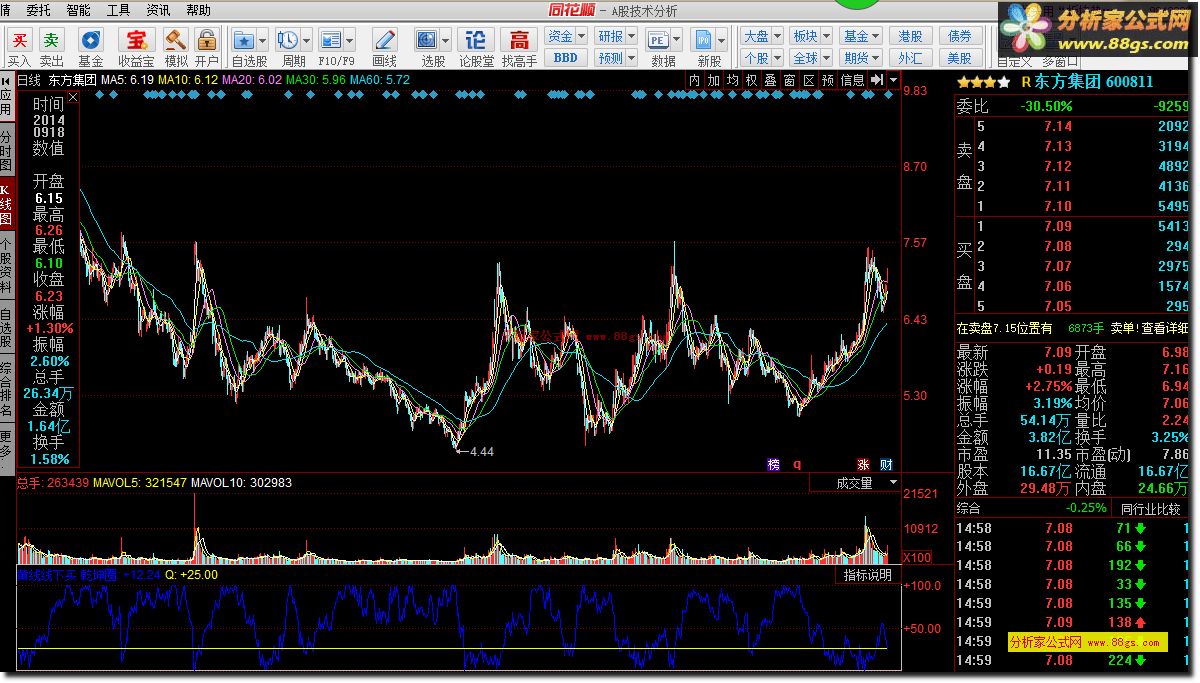Click the 外汇 button
Image resolution: width=1200 pixels, height=683 pixels.
pos(910,58)
